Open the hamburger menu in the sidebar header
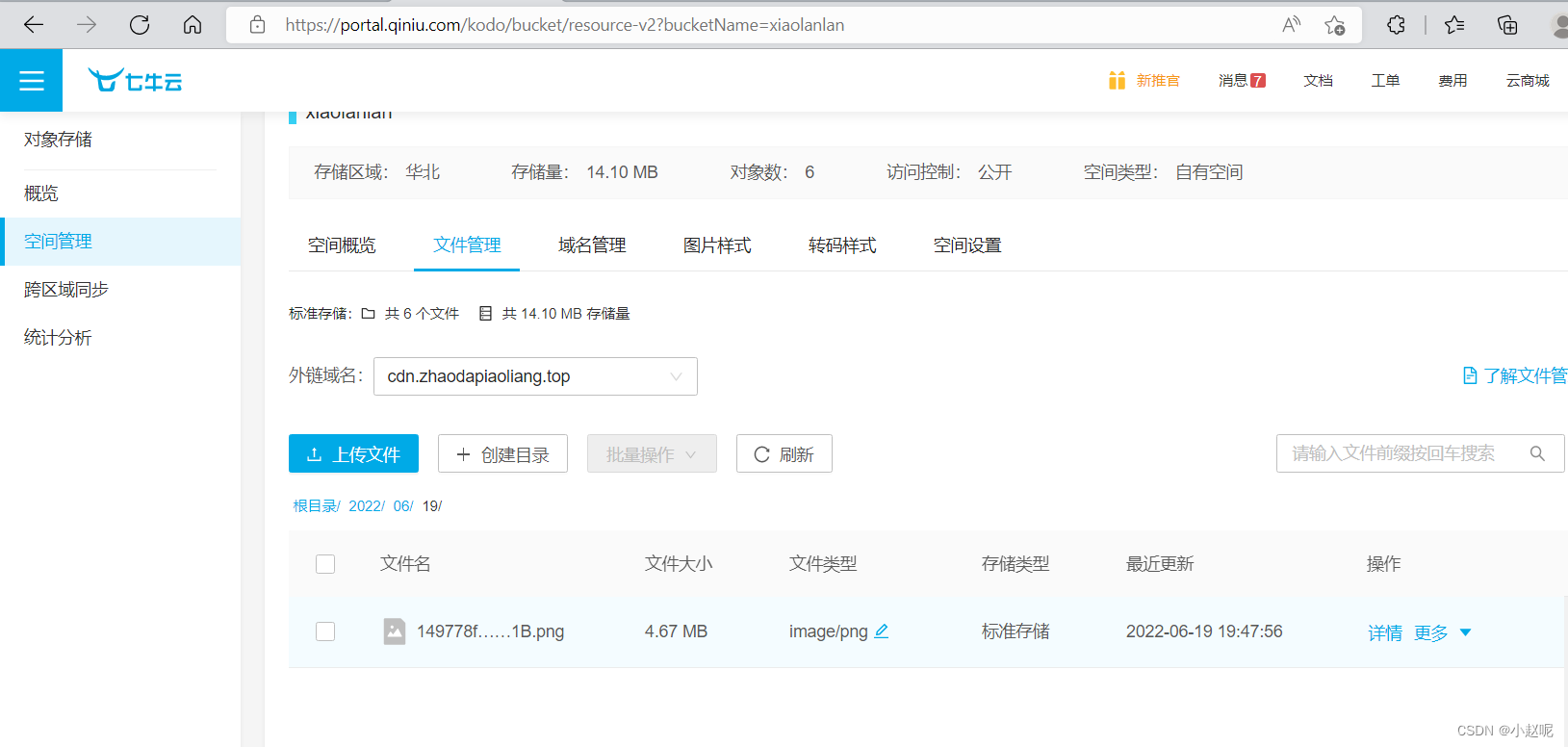Viewport: 1568px width, 747px height. pyautogui.click(x=31, y=81)
